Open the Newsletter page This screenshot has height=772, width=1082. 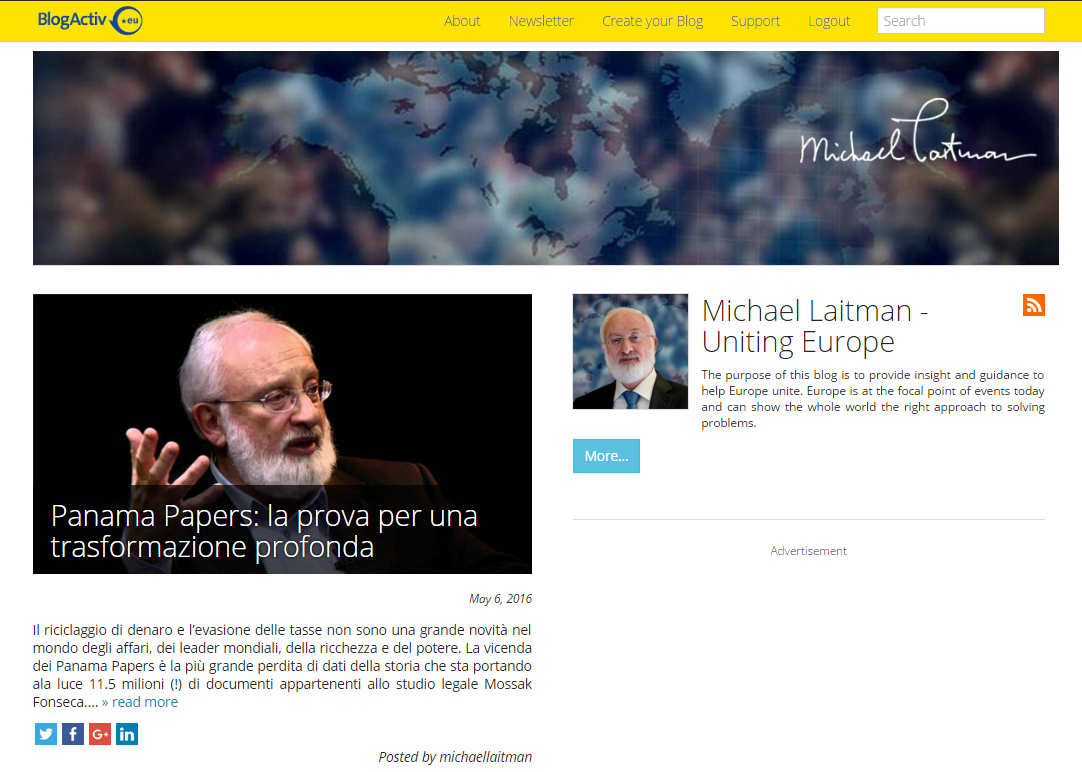click(541, 21)
